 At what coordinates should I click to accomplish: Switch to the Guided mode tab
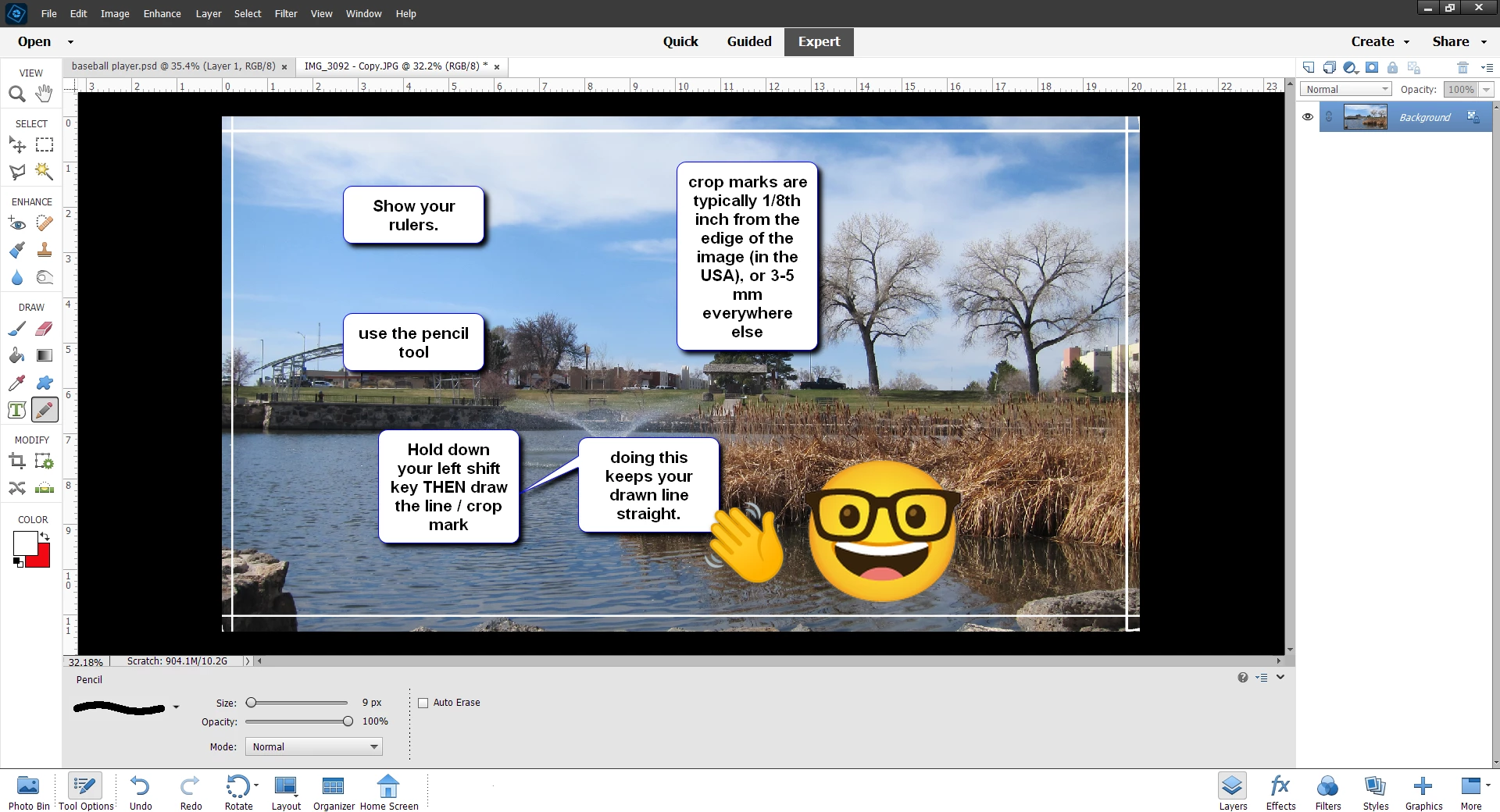point(749,42)
